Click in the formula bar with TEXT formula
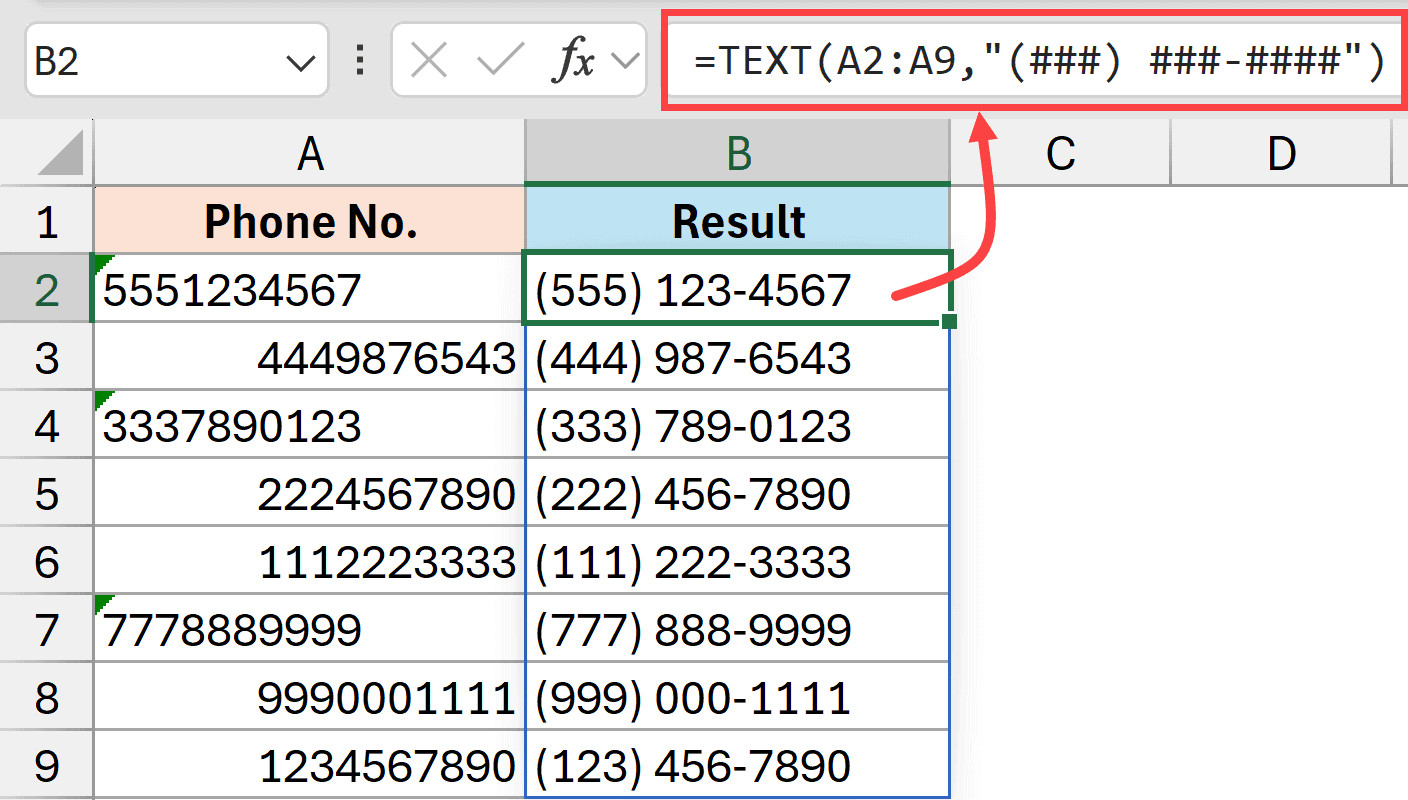 (1040, 62)
